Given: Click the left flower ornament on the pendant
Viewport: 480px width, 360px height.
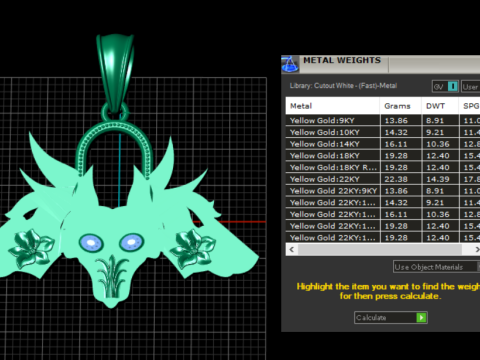Looking at the screenshot, I should pyautogui.click(x=31, y=248).
